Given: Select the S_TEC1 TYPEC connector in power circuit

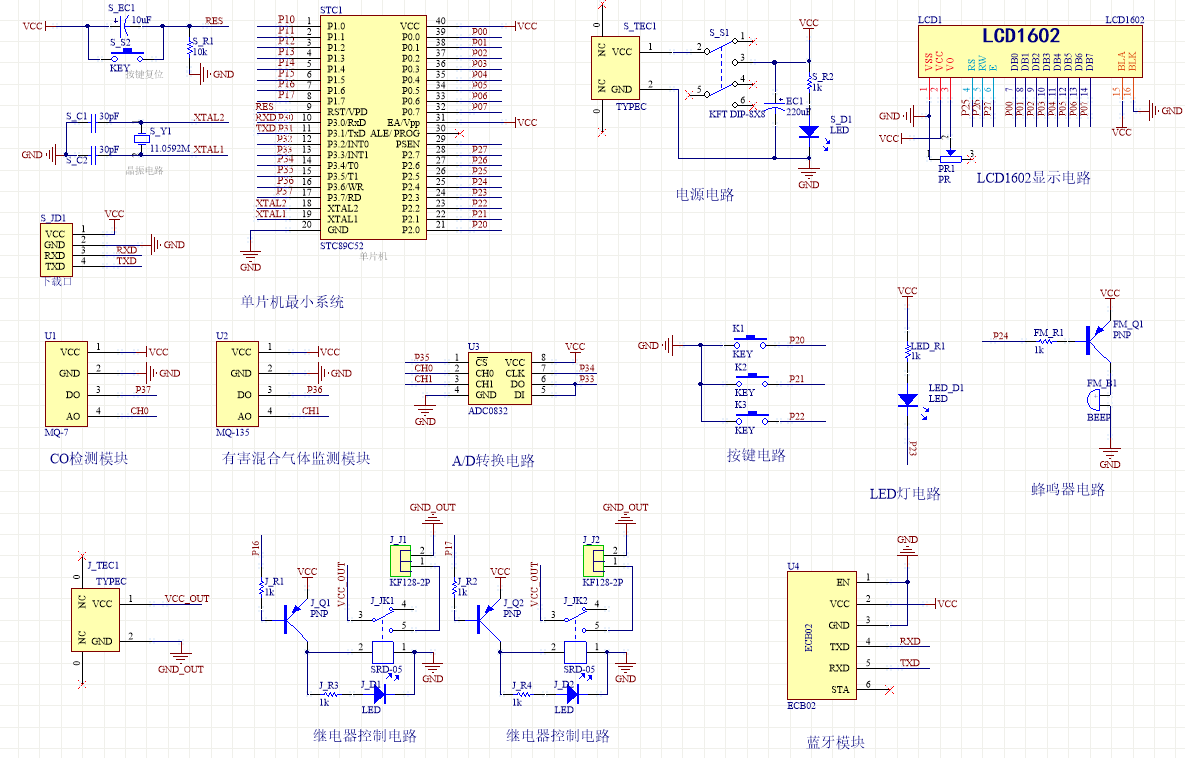Looking at the screenshot, I should [614, 69].
